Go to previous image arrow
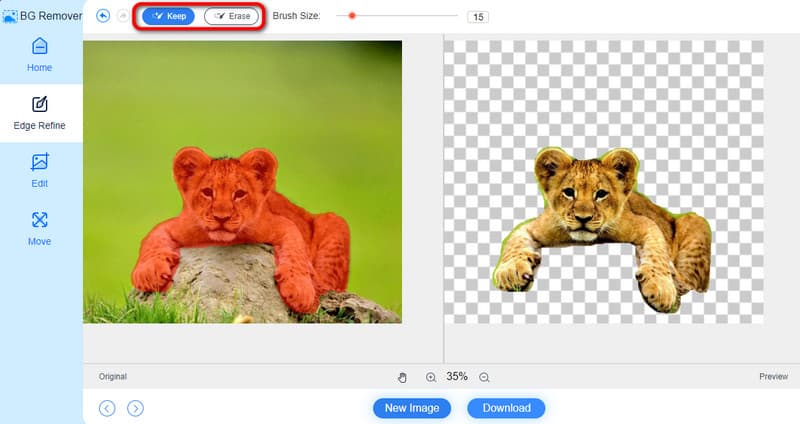The width and height of the screenshot is (800, 424). (x=107, y=408)
